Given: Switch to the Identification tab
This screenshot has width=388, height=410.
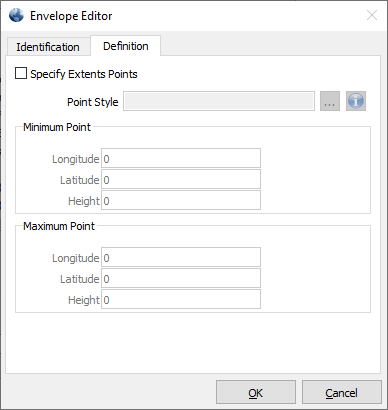Looking at the screenshot, I should pos(48,47).
